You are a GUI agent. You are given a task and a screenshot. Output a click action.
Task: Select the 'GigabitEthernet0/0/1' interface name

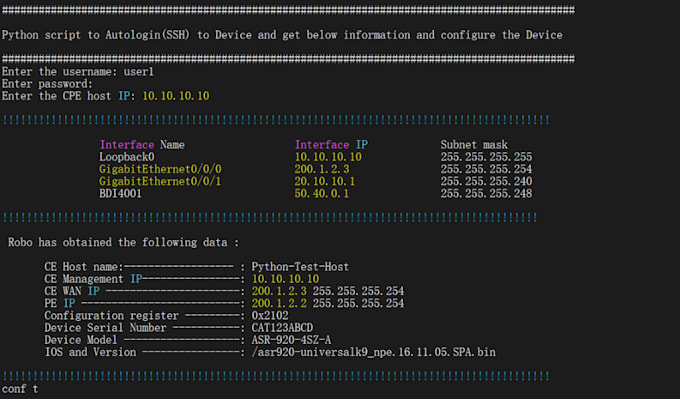click(160, 181)
